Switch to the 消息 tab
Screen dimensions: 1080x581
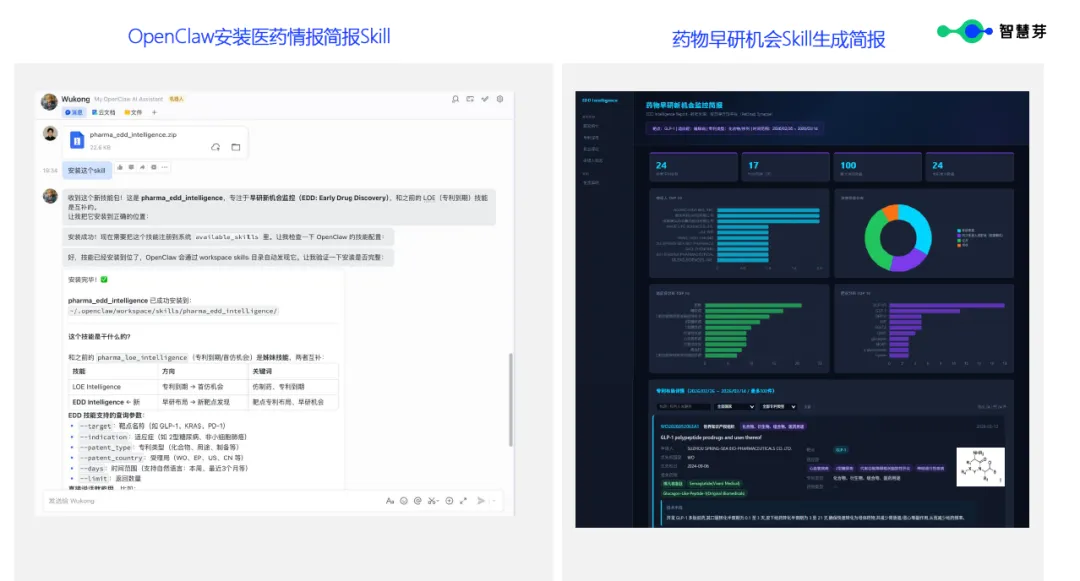tap(74, 112)
